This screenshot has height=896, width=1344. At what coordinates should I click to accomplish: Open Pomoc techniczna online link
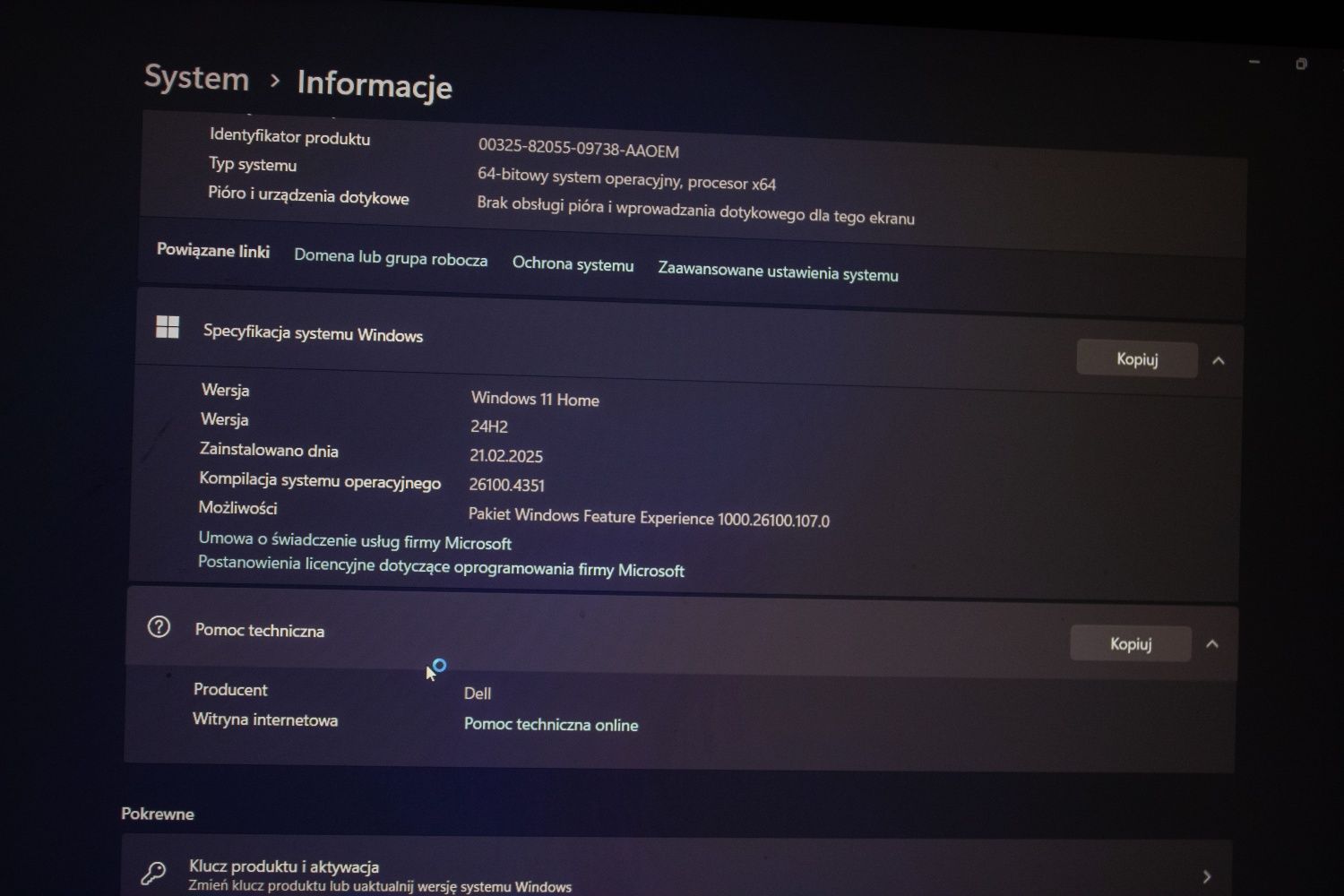click(551, 724)
